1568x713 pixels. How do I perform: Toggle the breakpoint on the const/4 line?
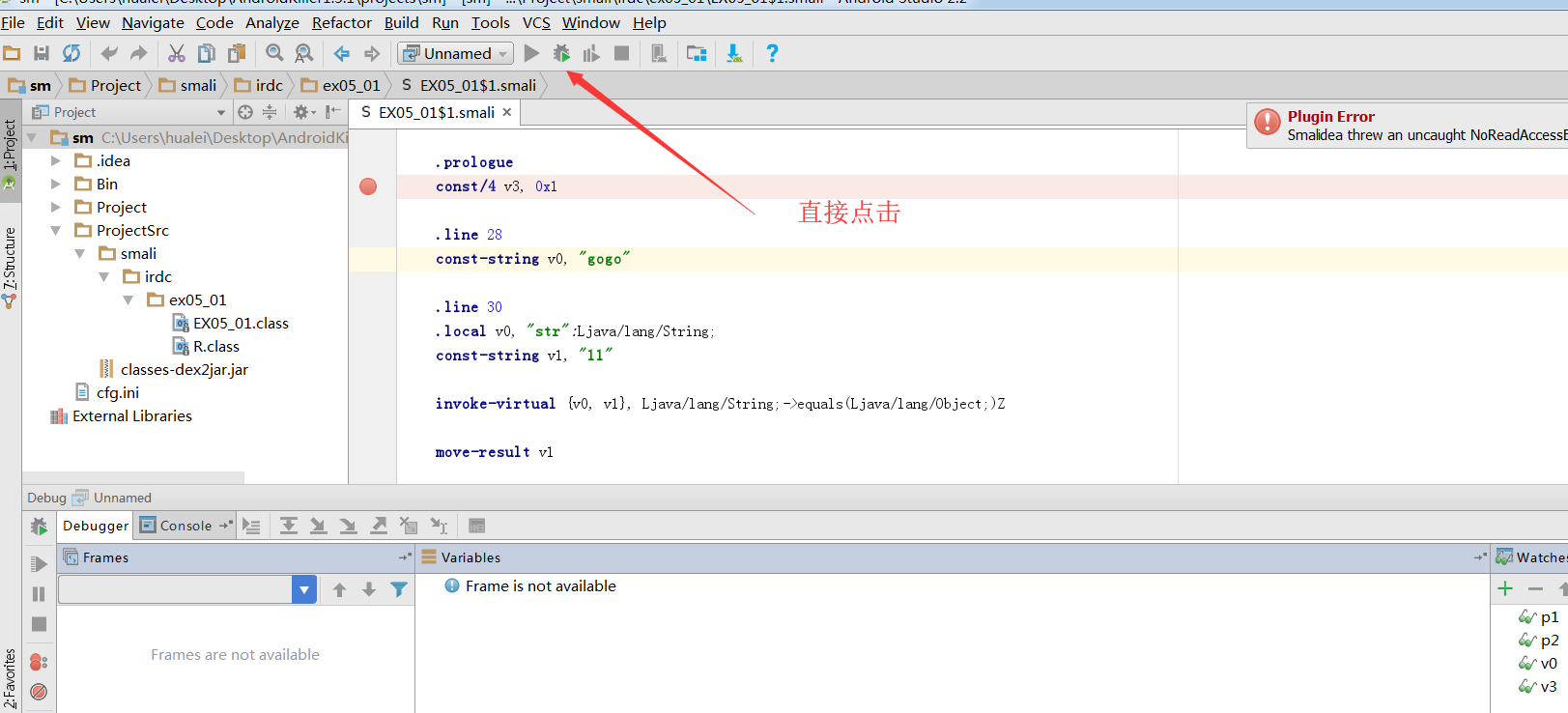[368, 186]
